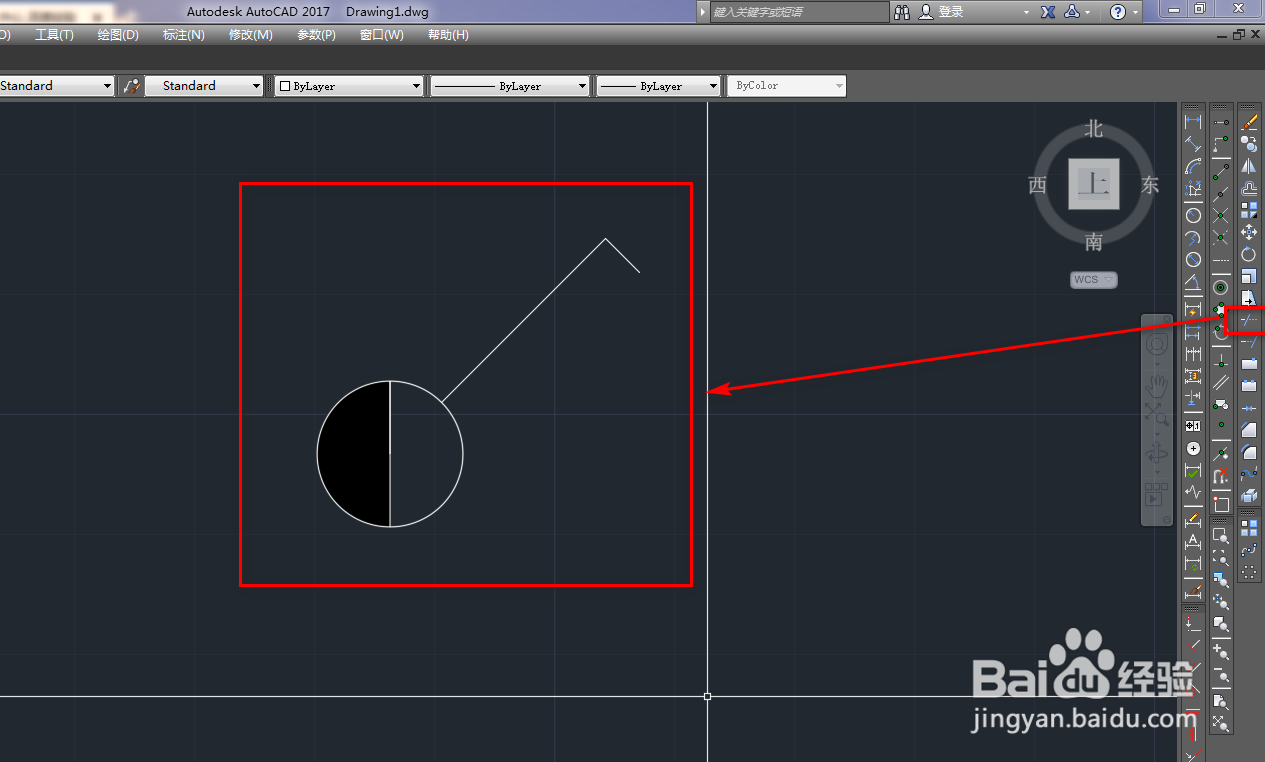Open the Autodesk Exchange X icon
This screenshot has width=1265, height=762.
1048,12
